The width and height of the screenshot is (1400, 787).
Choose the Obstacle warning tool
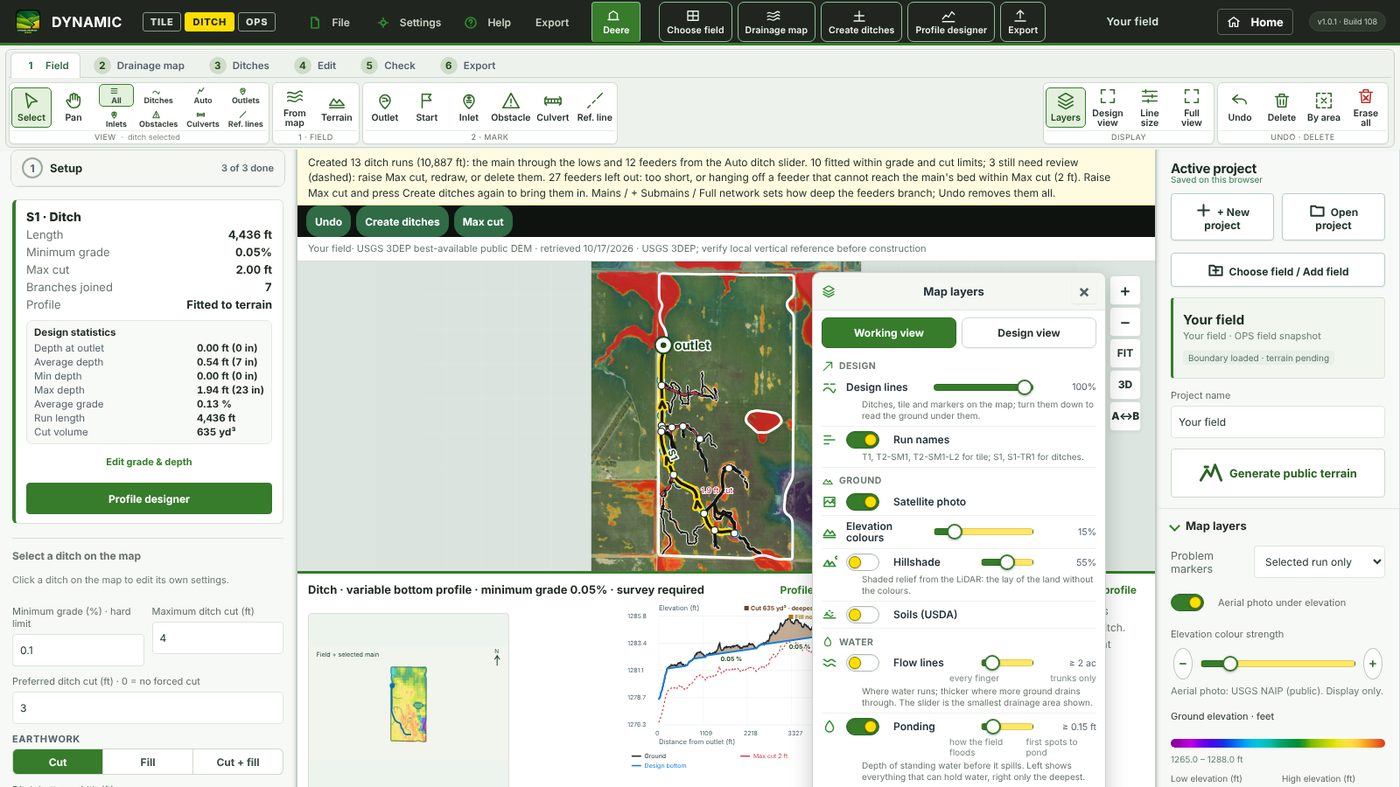pos(511,106)
